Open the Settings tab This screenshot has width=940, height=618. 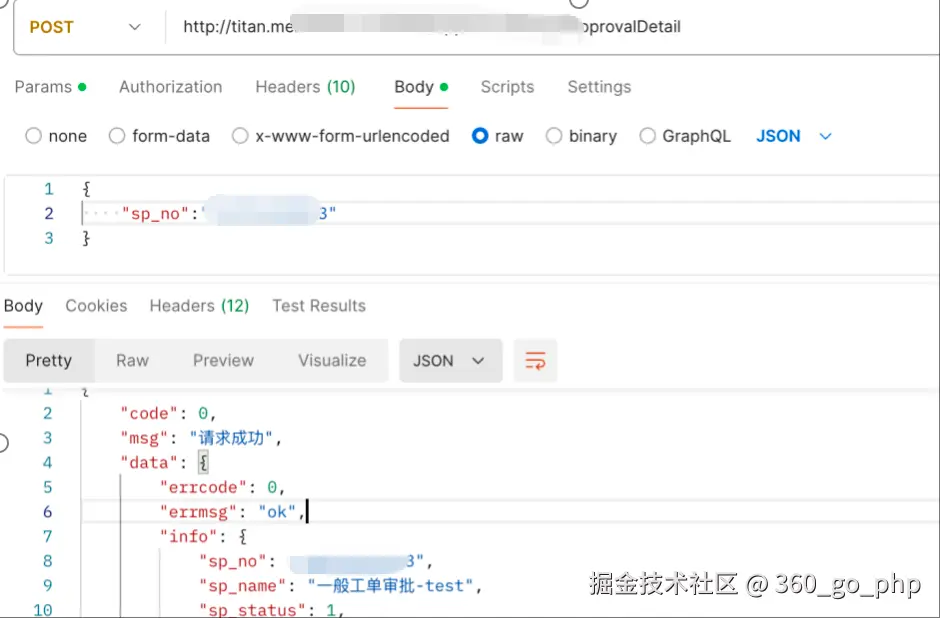coord(599,87)
